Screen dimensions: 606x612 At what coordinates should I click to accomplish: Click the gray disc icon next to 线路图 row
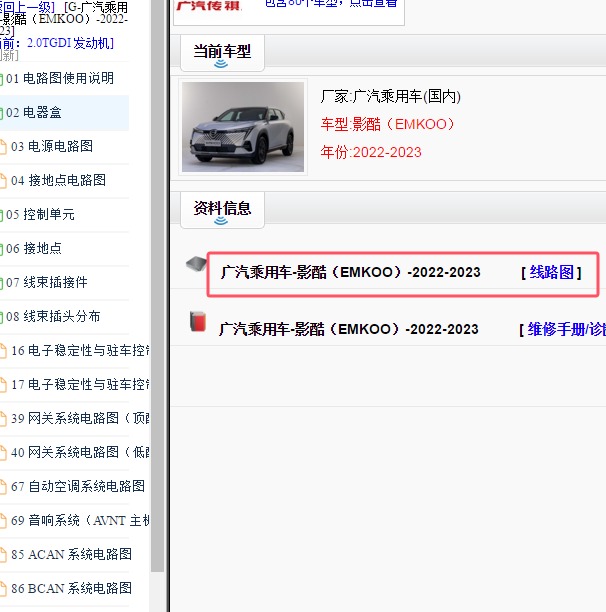click(x=196, y=264)
